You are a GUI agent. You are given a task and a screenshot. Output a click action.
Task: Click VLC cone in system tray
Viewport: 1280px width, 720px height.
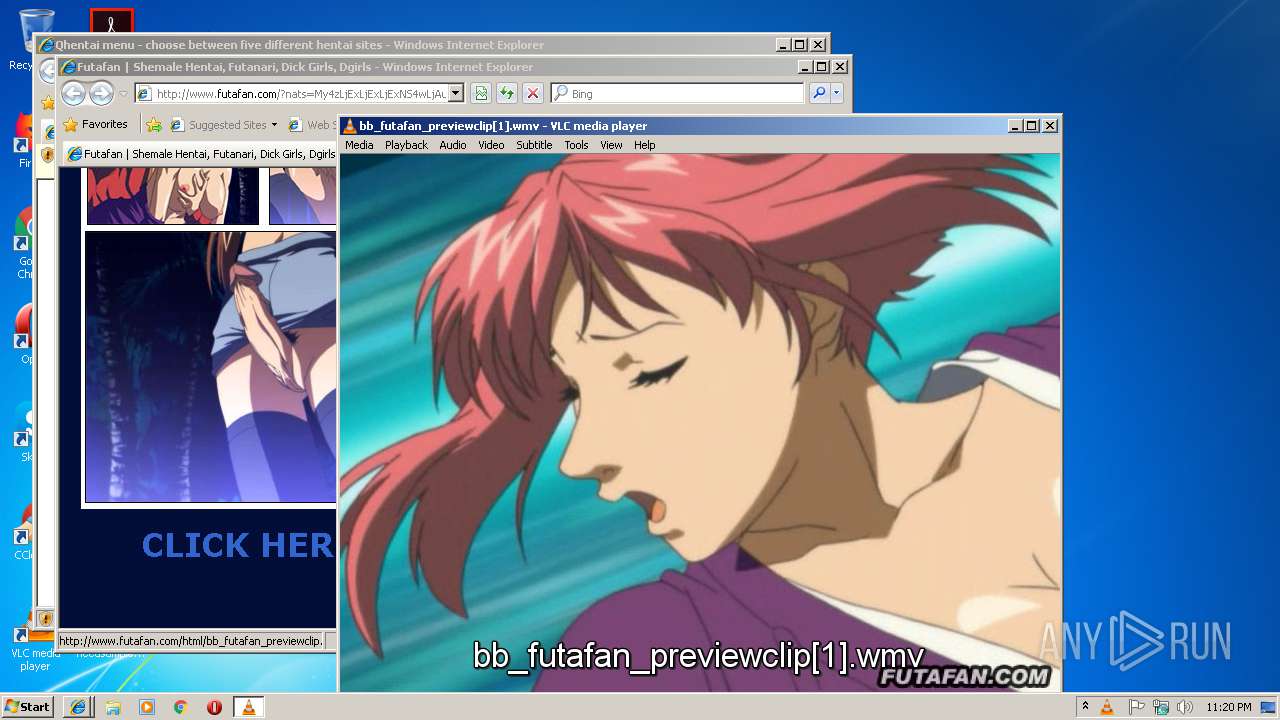point(1107,707)
